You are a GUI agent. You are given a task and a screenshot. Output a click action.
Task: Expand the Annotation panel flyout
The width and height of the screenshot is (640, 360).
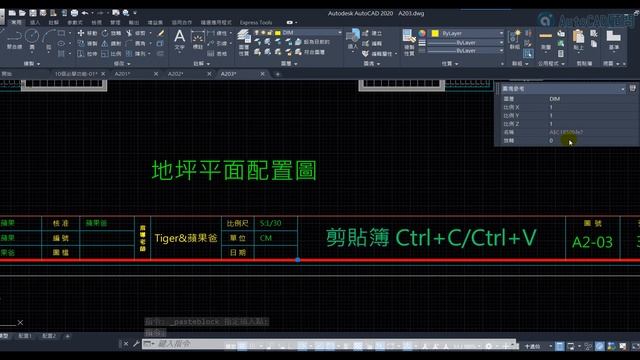point(201,64)
